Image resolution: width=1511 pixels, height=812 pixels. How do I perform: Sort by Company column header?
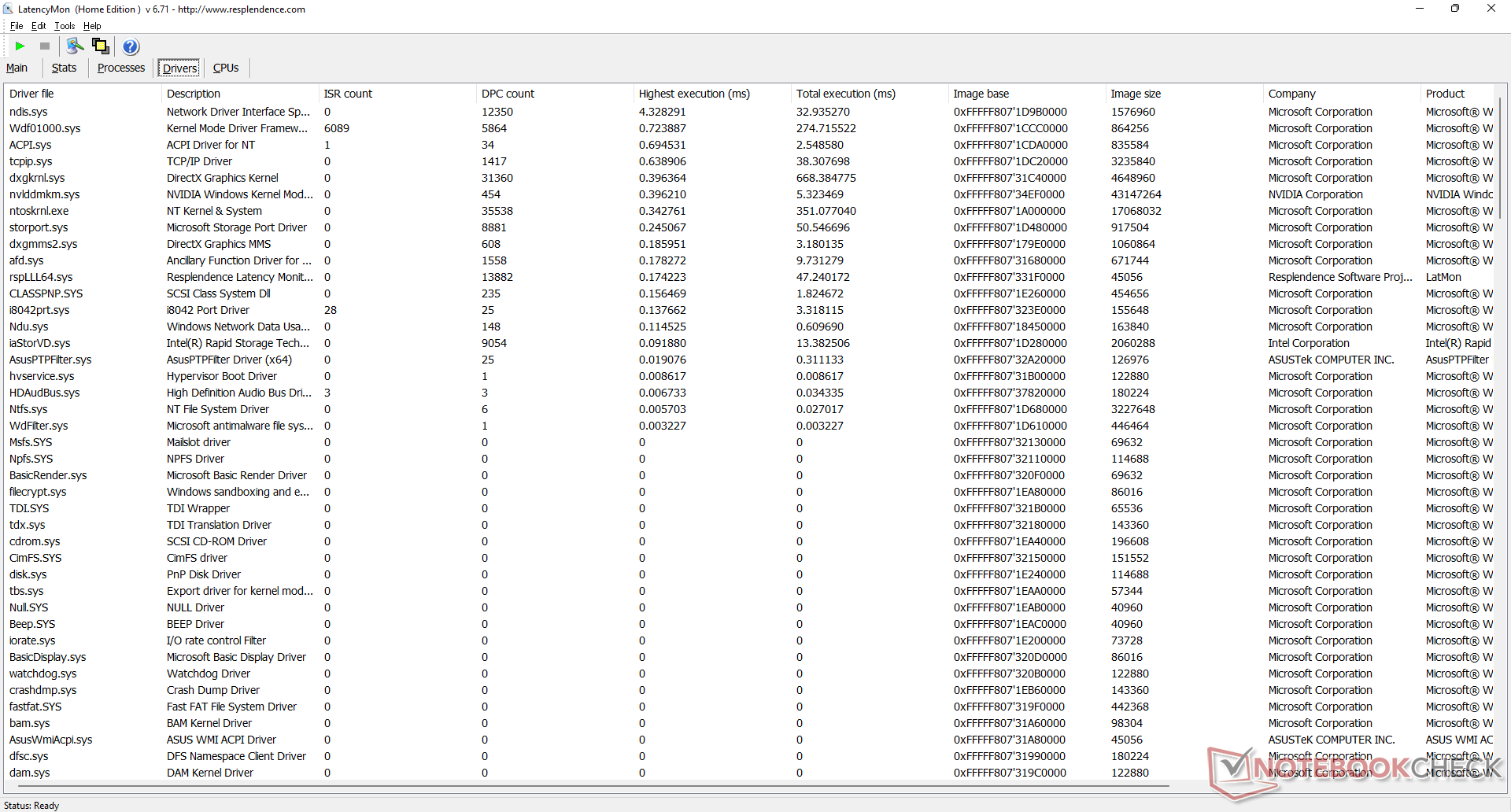point(1342,94)
